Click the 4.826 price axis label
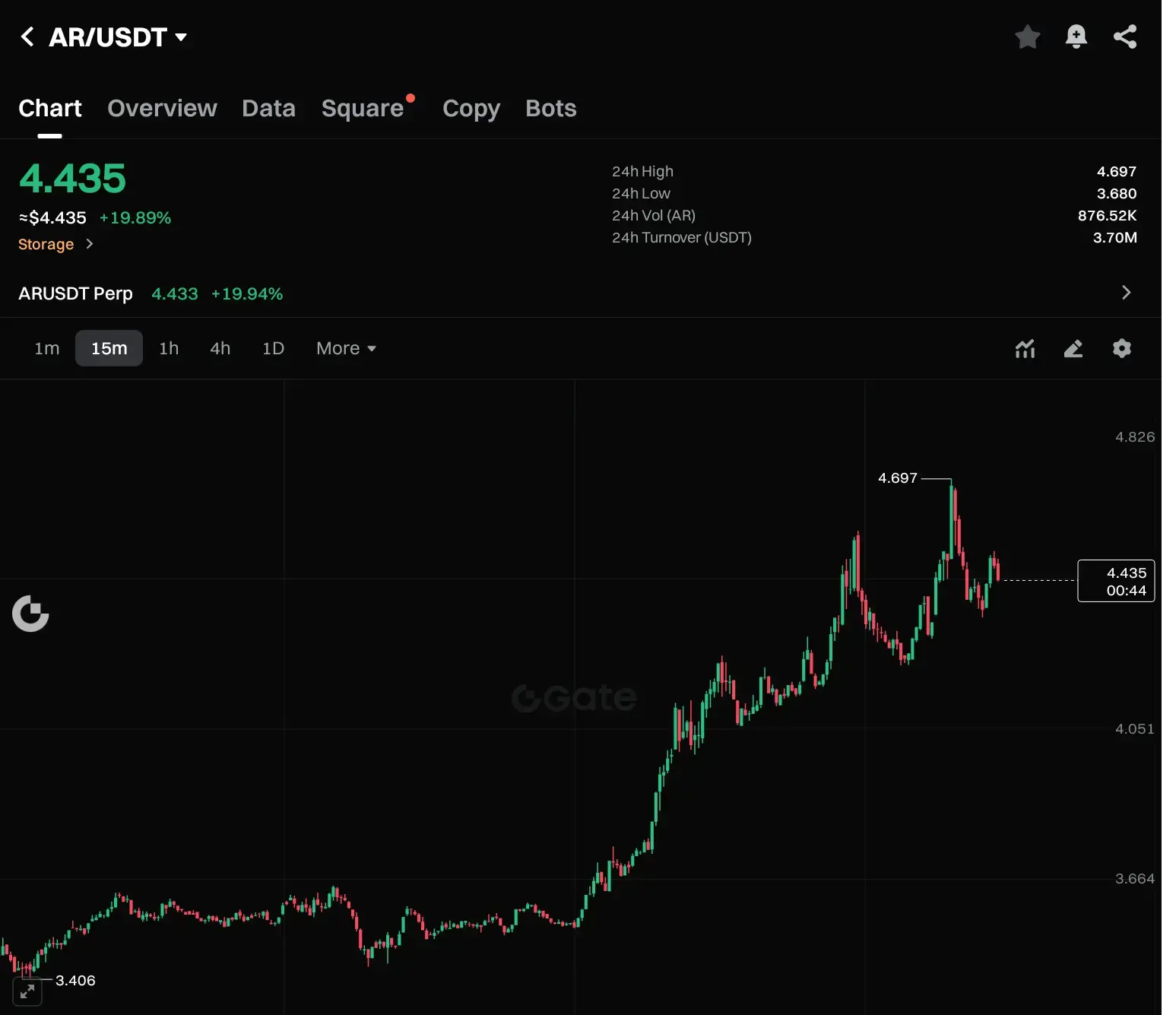Image resolution: width=1176 pixels, height=1015 pixels. (x=1135, y=437)
